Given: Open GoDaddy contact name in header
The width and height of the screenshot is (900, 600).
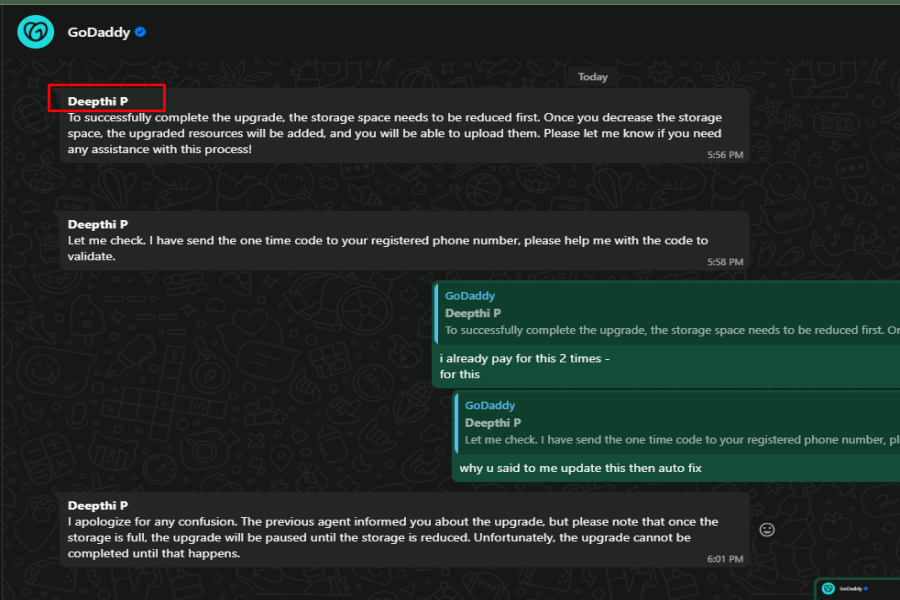Looking at the screenshot, I should click(99, 32).
